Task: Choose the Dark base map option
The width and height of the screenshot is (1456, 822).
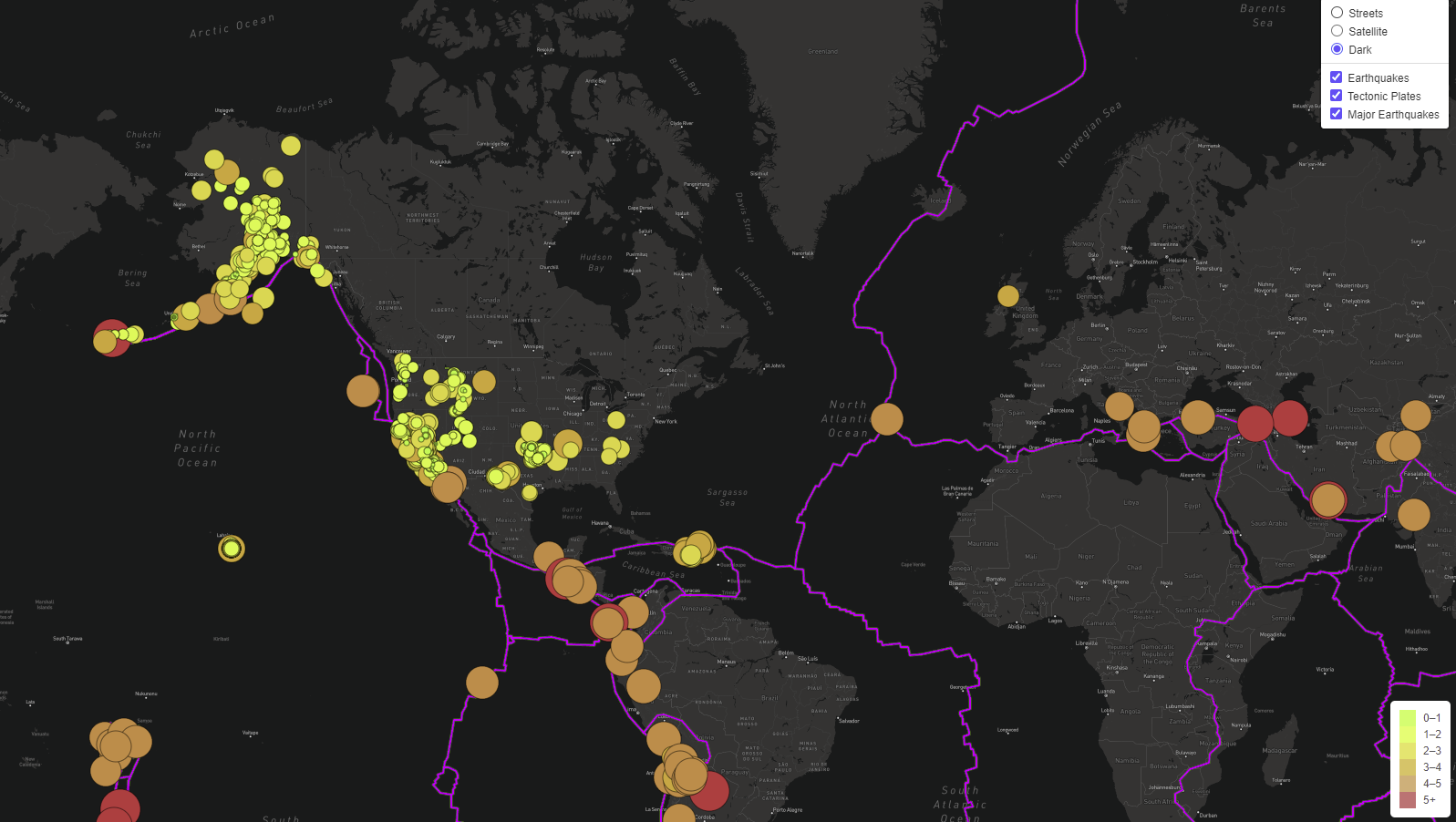Action: tap(1337, 49)
